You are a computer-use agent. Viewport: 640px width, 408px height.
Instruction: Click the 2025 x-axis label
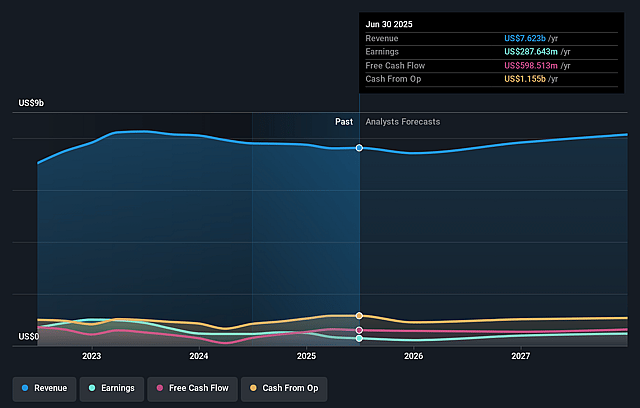(307, 356)
